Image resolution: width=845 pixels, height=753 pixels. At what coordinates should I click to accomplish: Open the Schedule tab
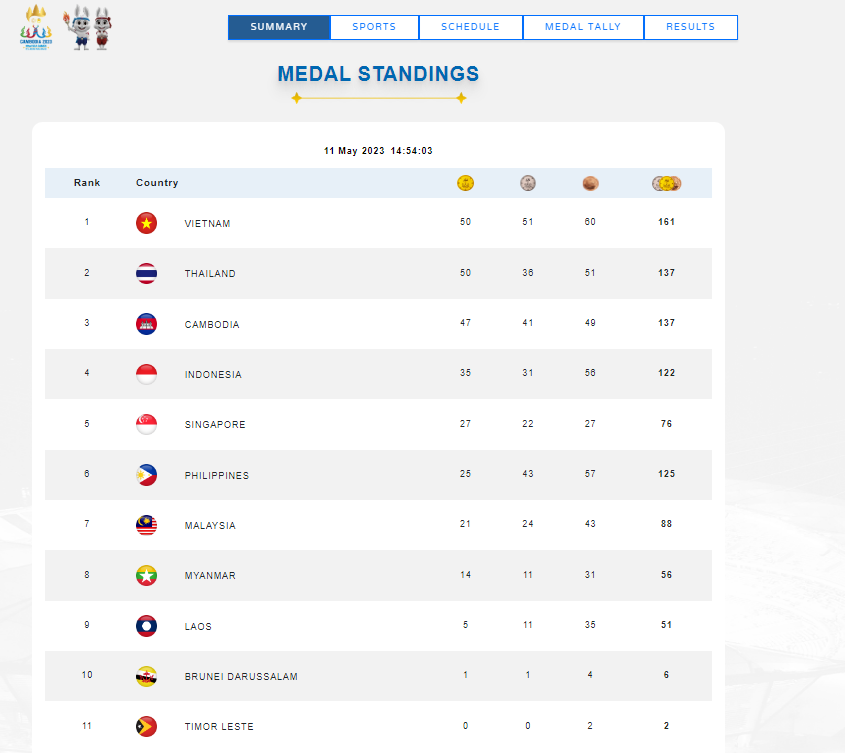(470, 27)
